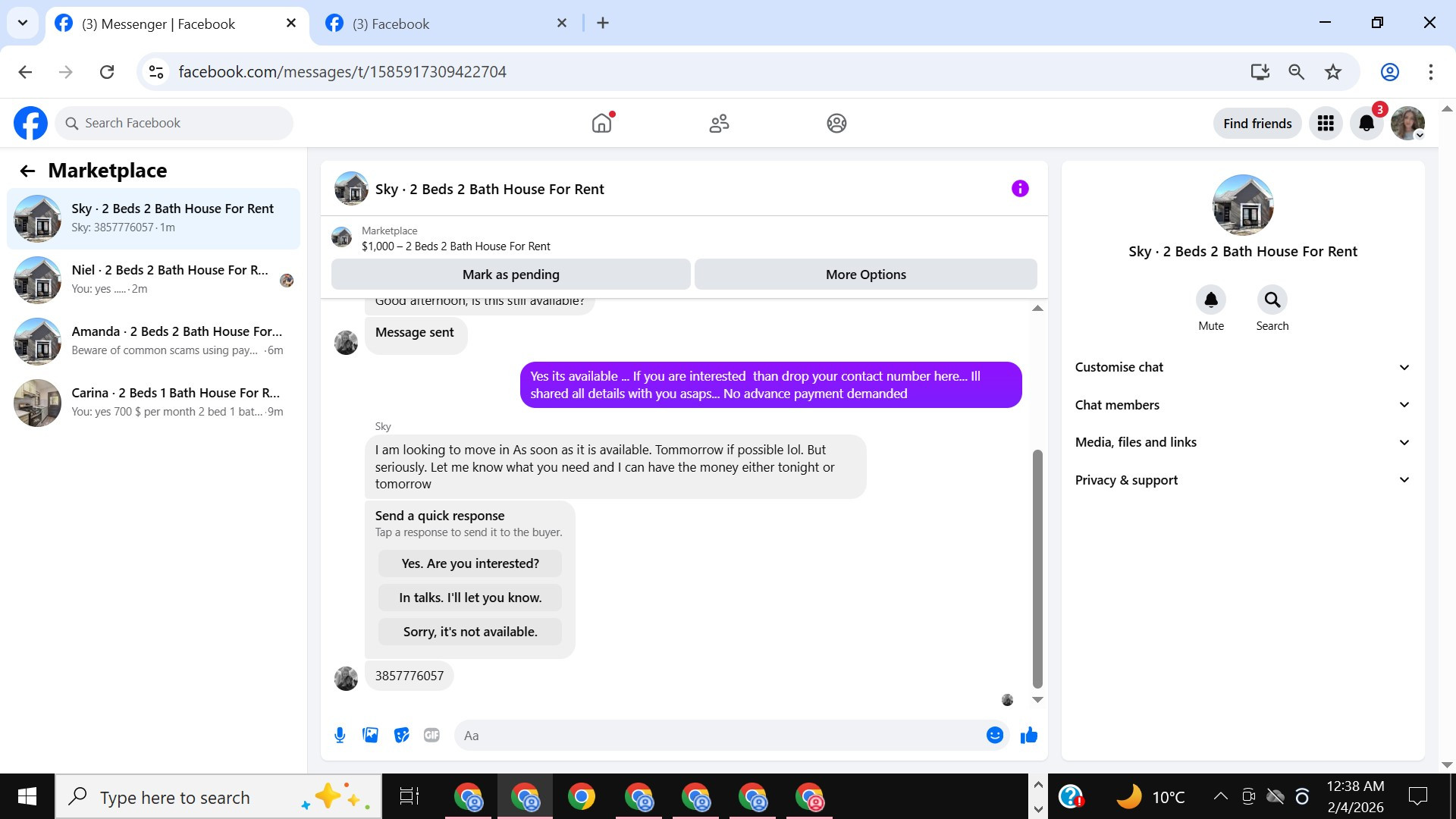Open conversation info purple icon
Image resolution: width=1456 pixels, height=819 pixels.
1020,189
